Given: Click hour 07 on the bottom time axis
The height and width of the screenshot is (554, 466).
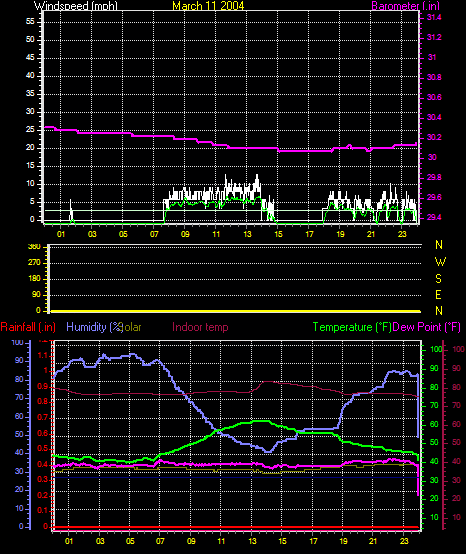Looking at the screenshot, I should click(x=160, y=541).
